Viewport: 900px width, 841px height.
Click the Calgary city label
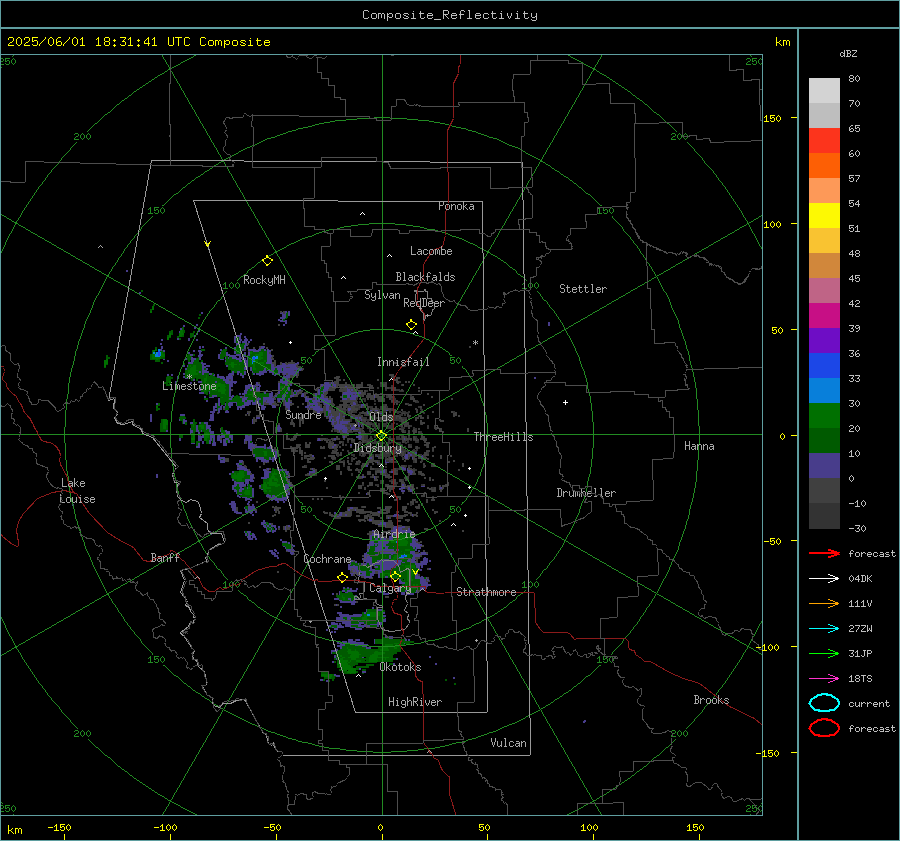390,588
